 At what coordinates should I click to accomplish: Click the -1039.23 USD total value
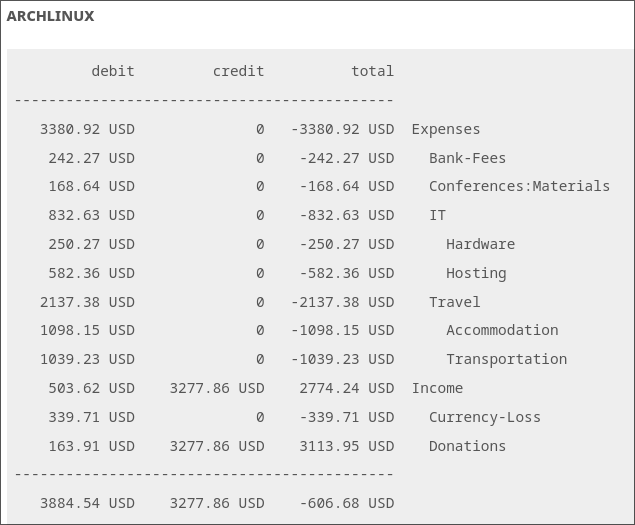343,359
